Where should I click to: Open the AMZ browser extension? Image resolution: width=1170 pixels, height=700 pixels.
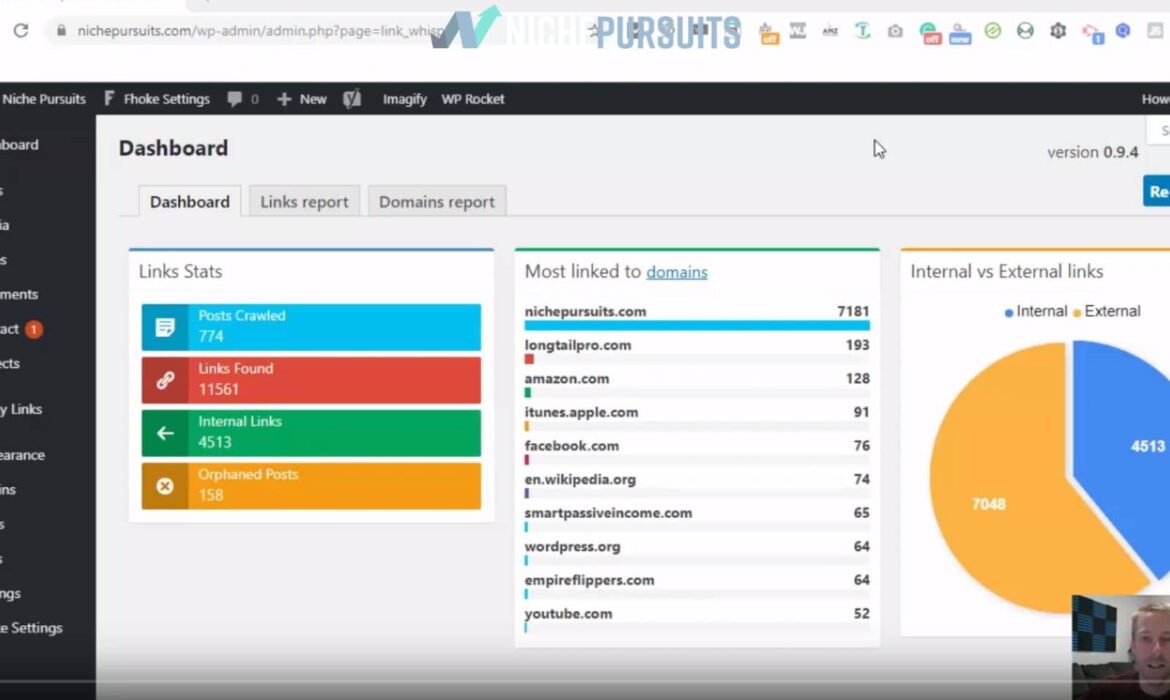click(830, 31)
